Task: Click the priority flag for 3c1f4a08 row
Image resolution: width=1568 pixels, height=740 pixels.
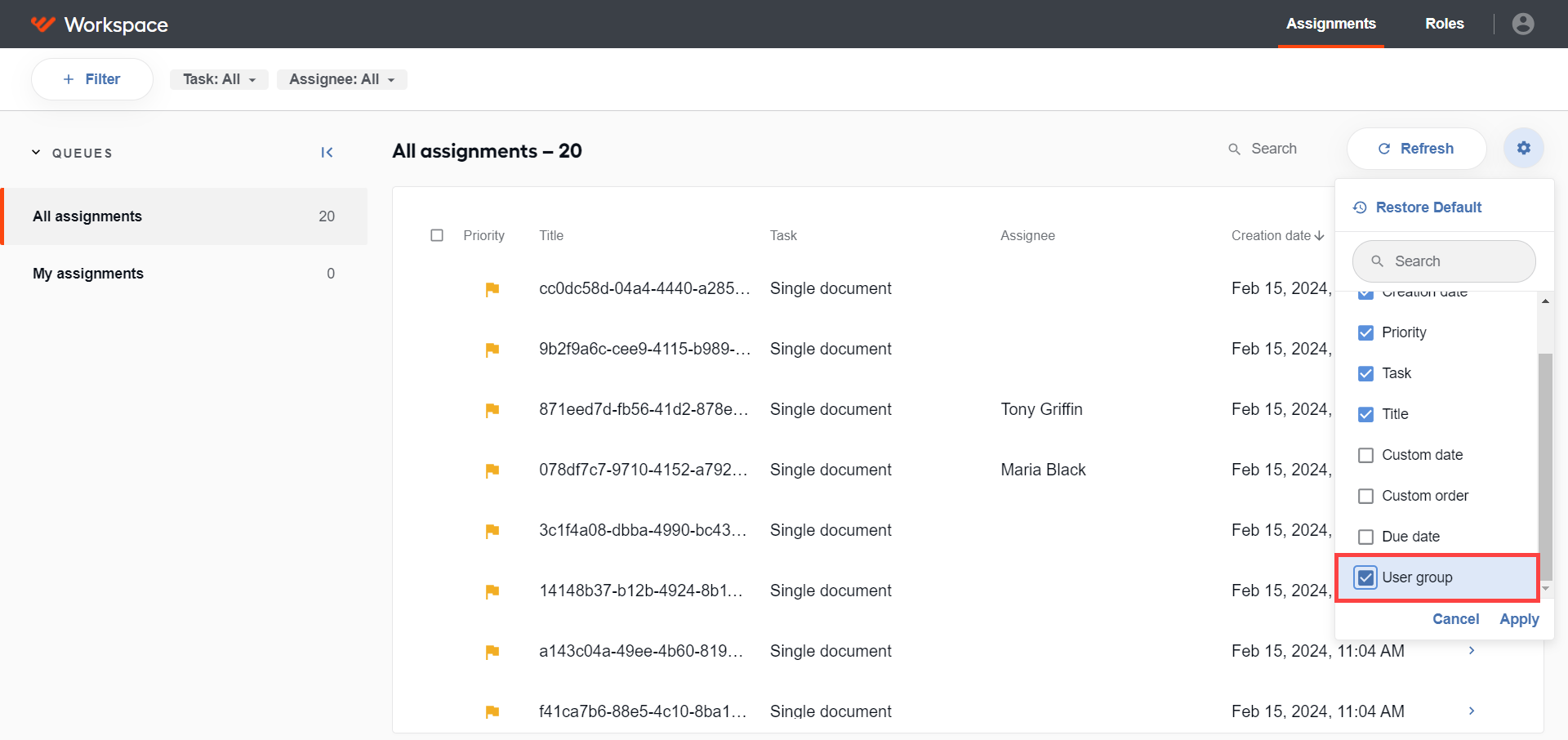Action: 492,530
